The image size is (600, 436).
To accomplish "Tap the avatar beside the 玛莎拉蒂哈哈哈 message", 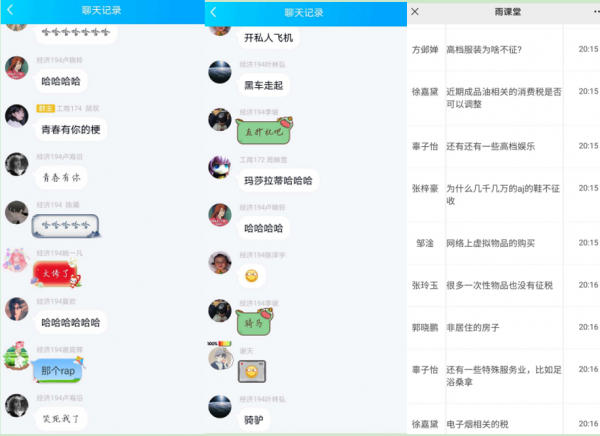I will [220, 168].
